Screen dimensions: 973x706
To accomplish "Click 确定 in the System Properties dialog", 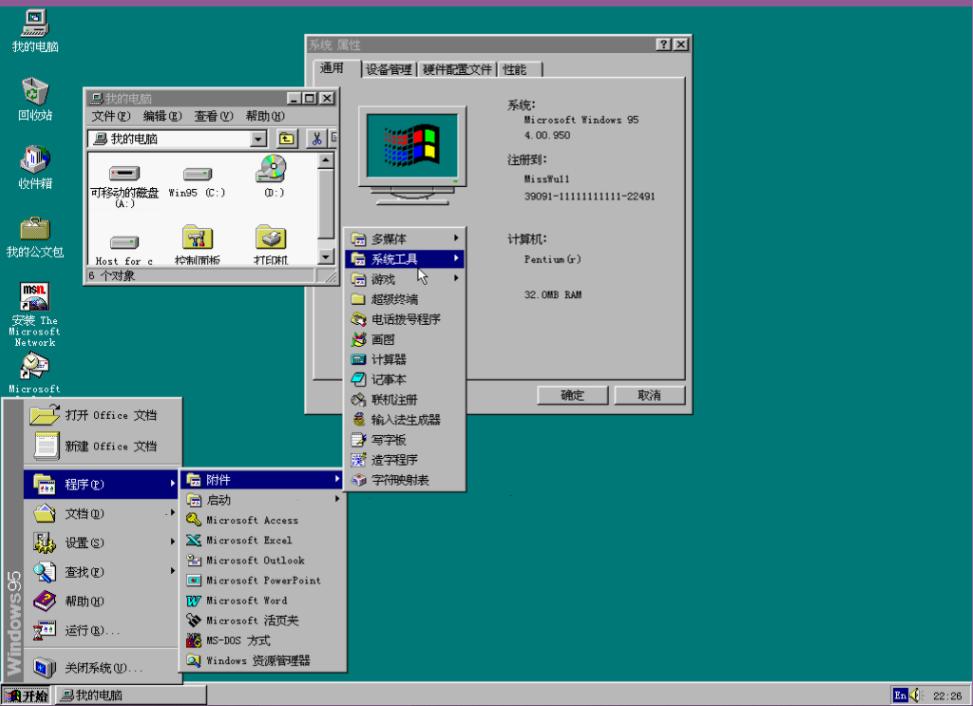I will click(x=571, y=395).
